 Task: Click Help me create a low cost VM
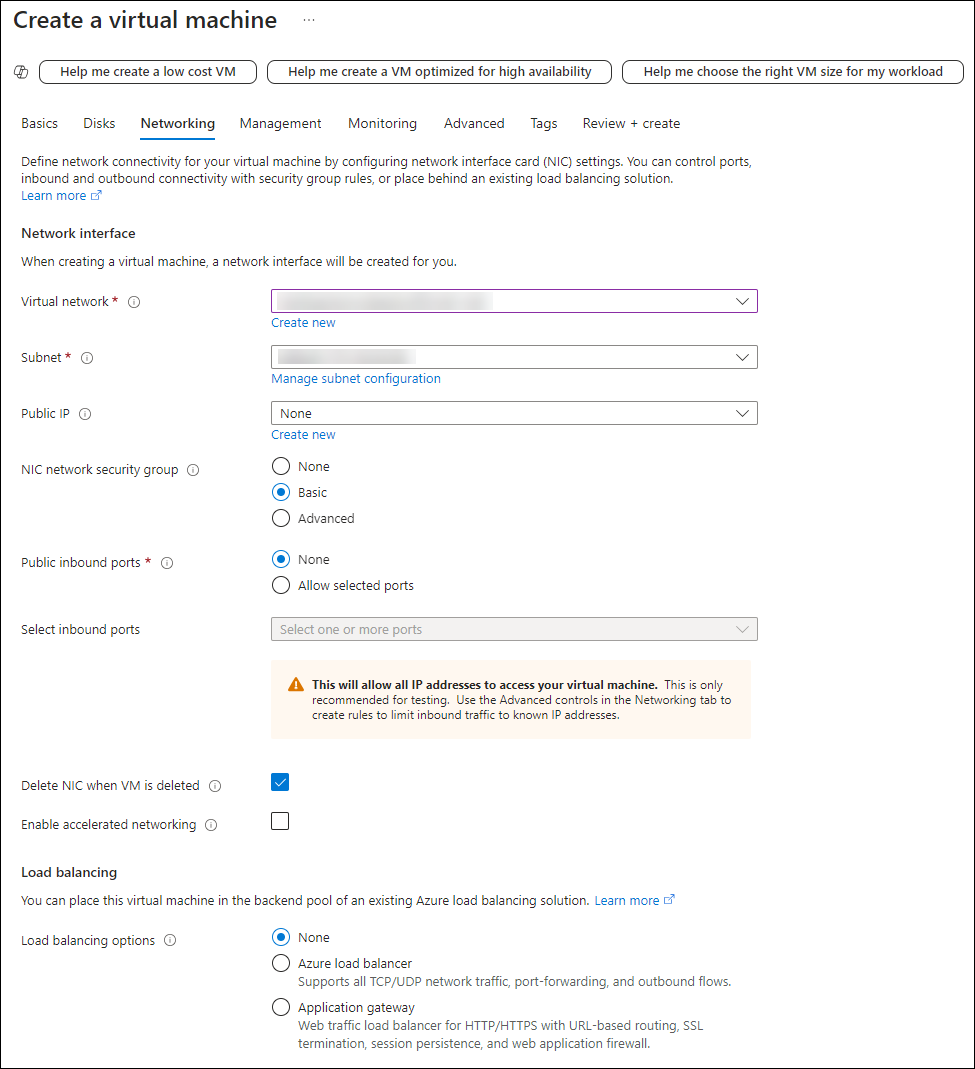coord(148,72)
